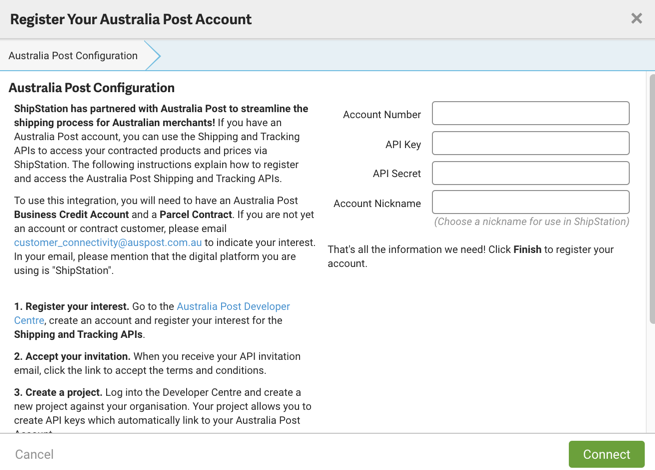Click the "Parcel Contract" bold text
This screenshot has width=655, height=470.
point(195,214)
